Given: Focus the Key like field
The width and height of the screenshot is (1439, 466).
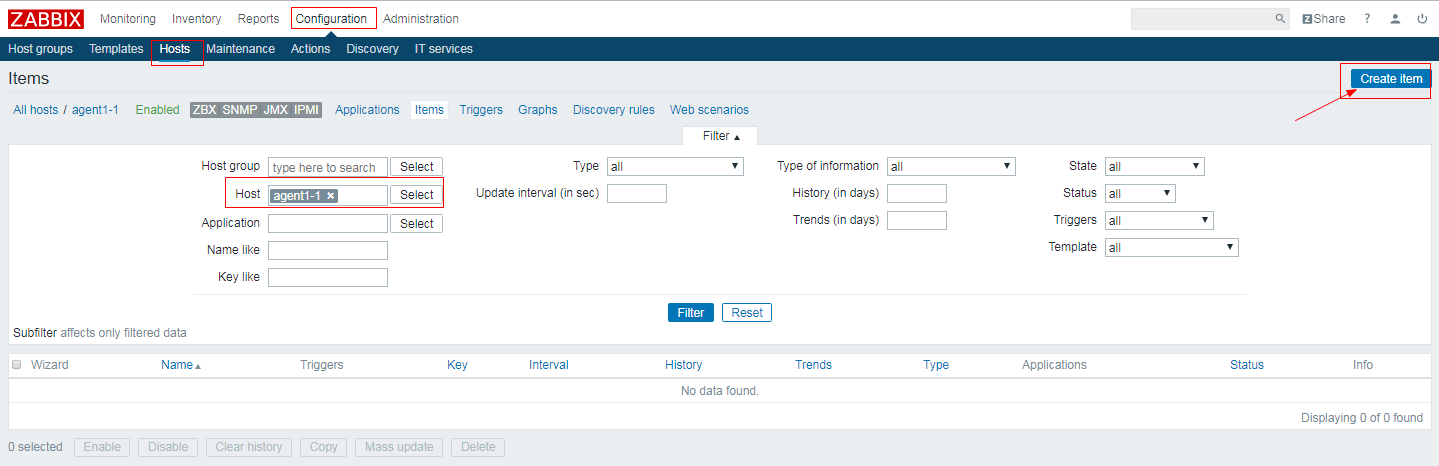Looking at the screenshot, I should [x=328, y=278].
